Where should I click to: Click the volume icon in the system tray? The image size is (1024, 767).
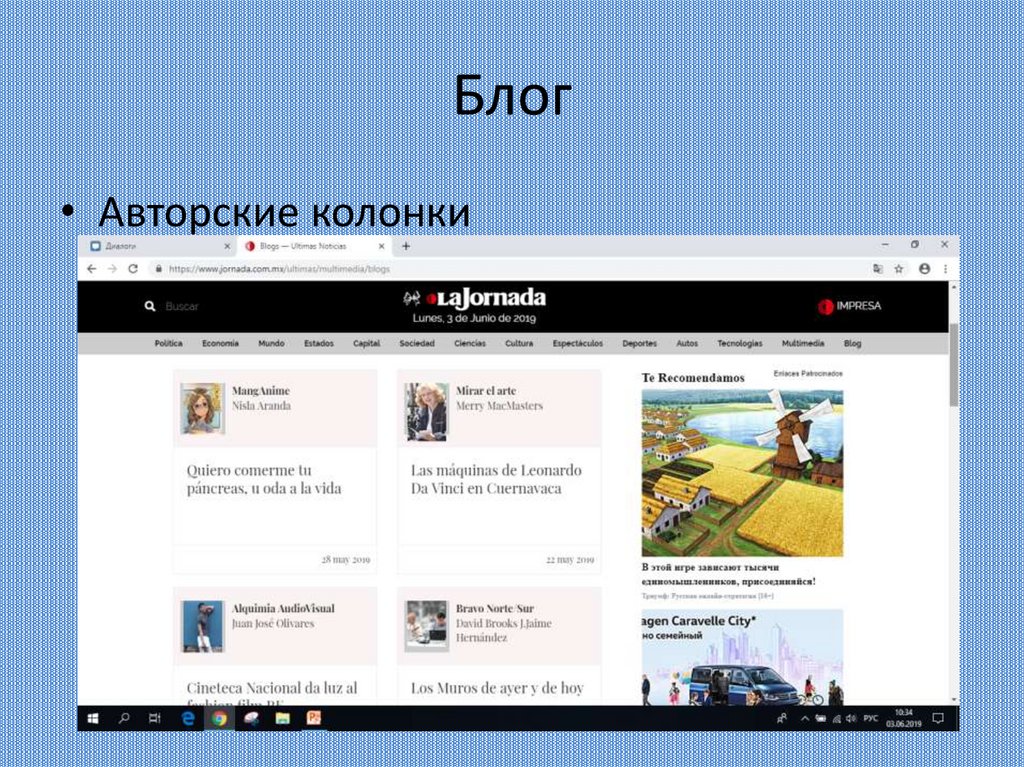coord(850,718)
